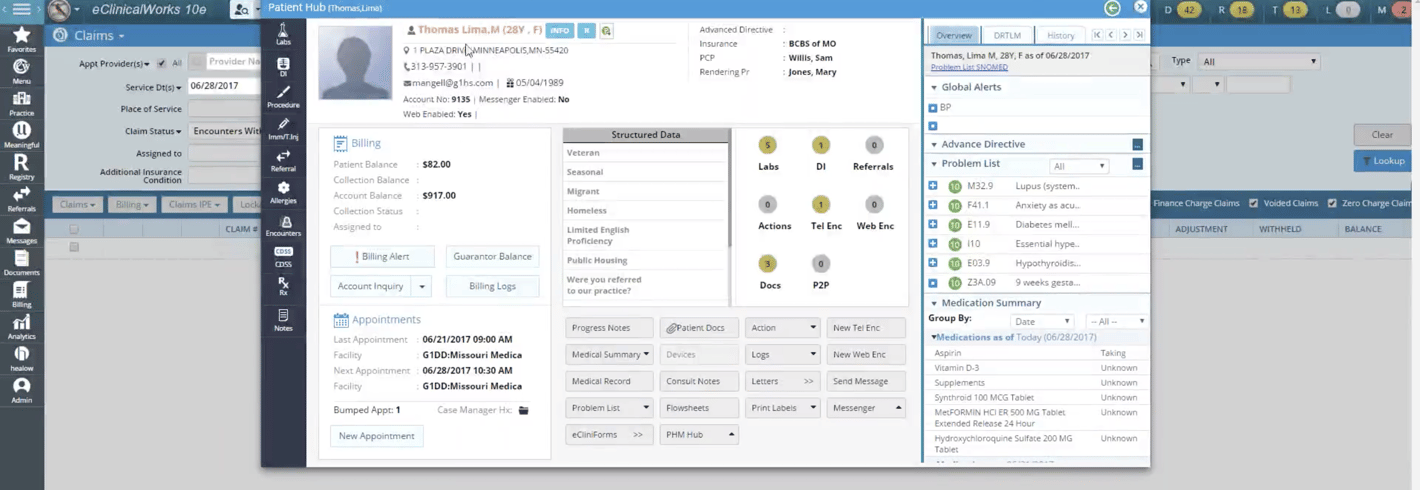Screen dimensions: 1420x490
Task: Open Analytics in the left navigation
Action: coord(21,327)
